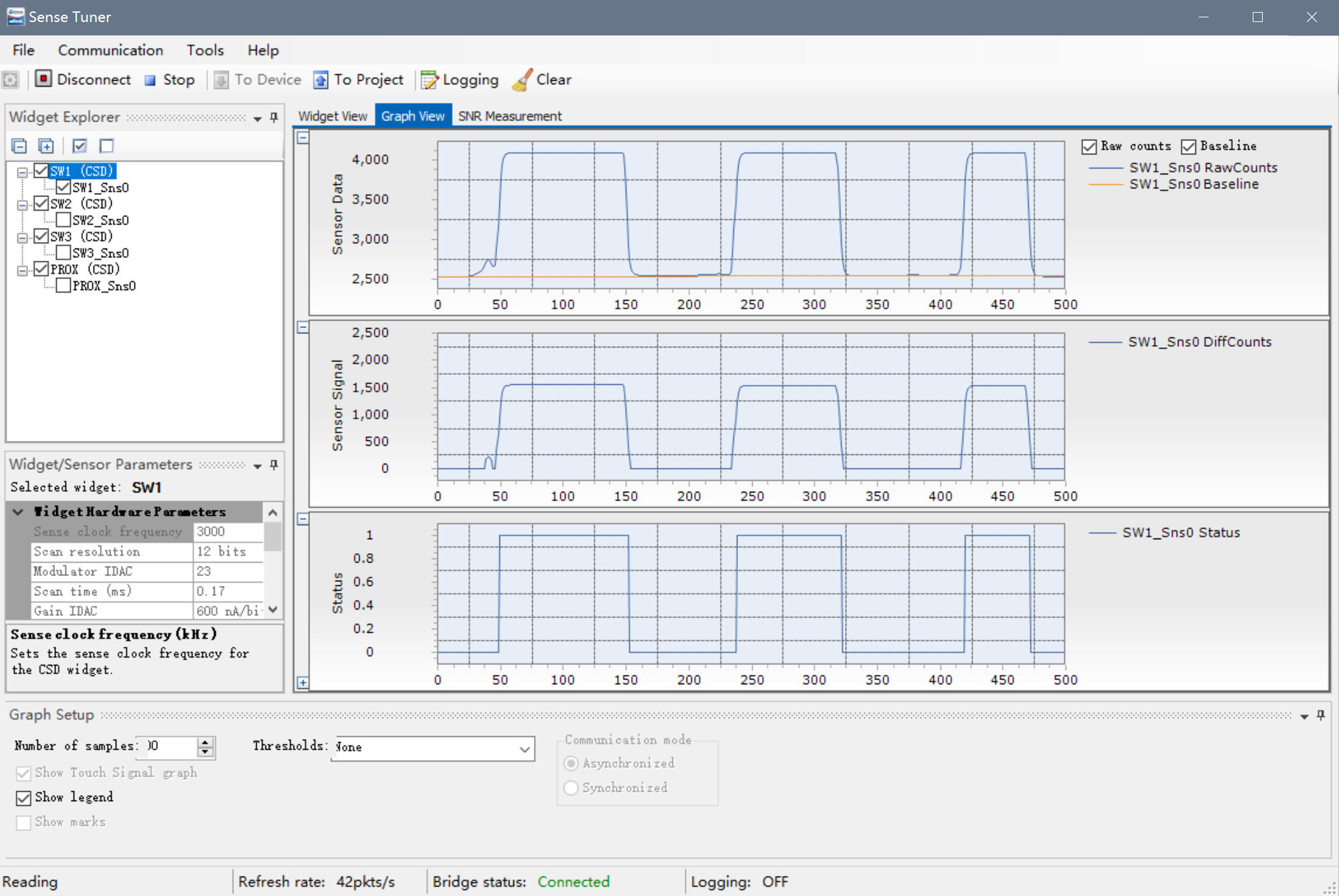Collapse the Sensor Data graph
Screen dimensions: 1339x896
(303, 138)
